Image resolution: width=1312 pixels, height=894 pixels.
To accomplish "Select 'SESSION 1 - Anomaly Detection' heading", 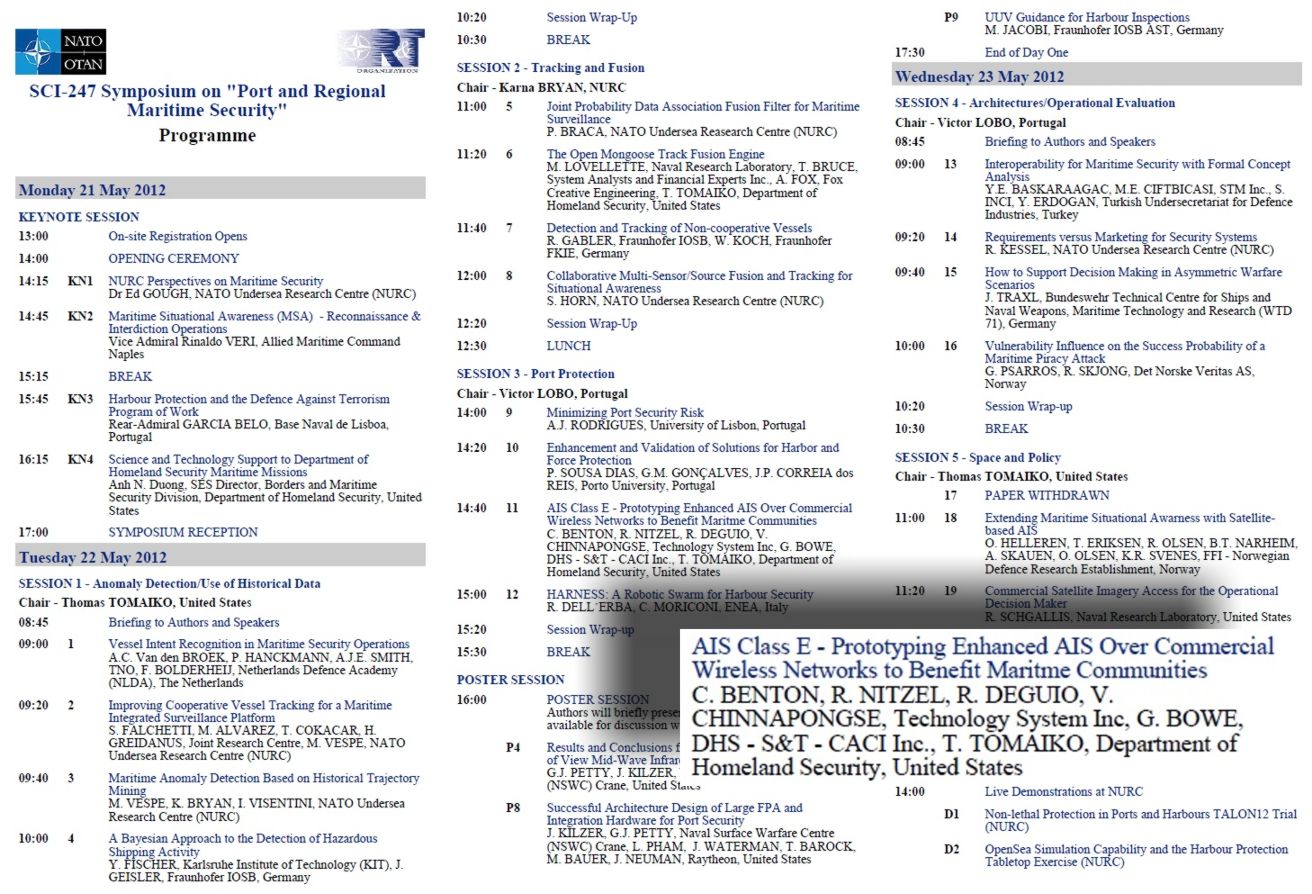I will (169, 583).
